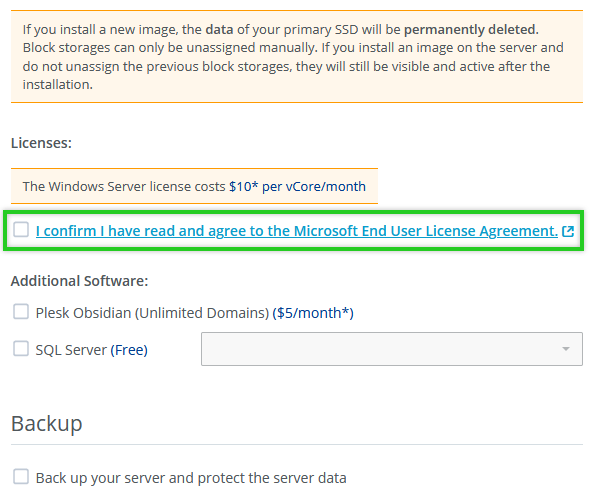Click the (Free) text next to SQL Server
This screenshot has width=592, height=493.
pyautogui.click(x=129, y=350)
